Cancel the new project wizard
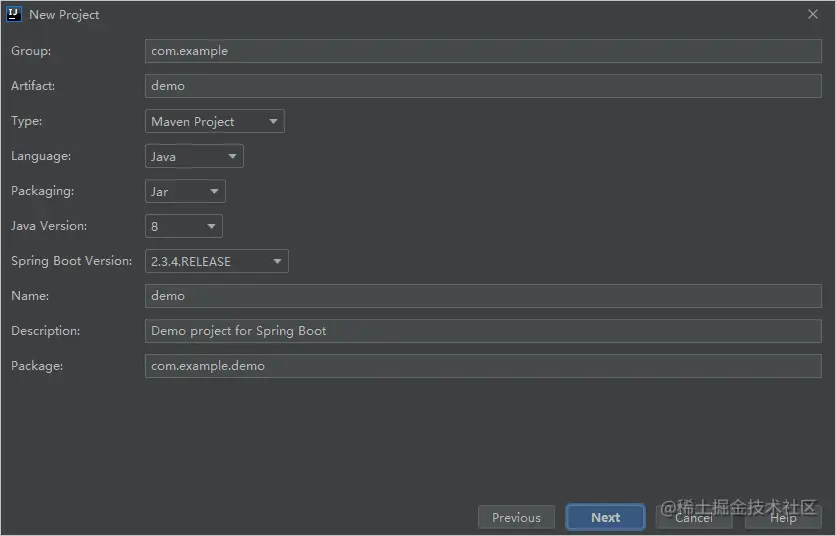The width and height of the screenshot is (836, 536). 694,517
